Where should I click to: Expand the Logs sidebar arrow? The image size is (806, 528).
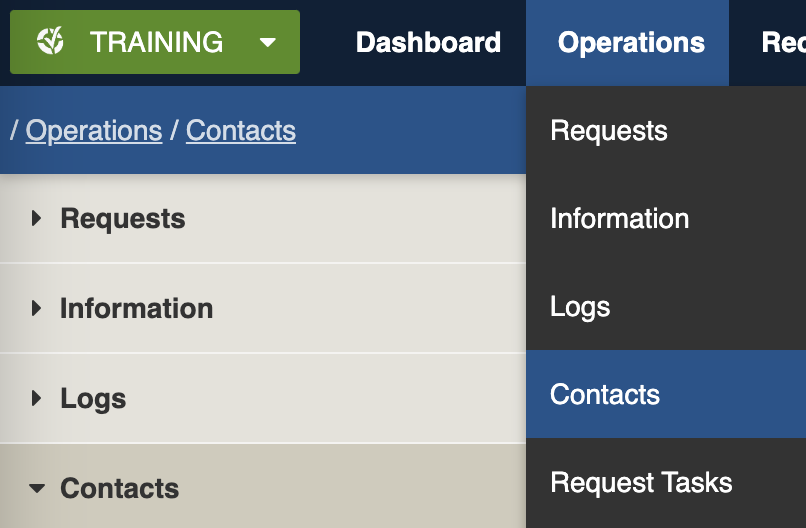pyautogui.click(x=37, y=398)
